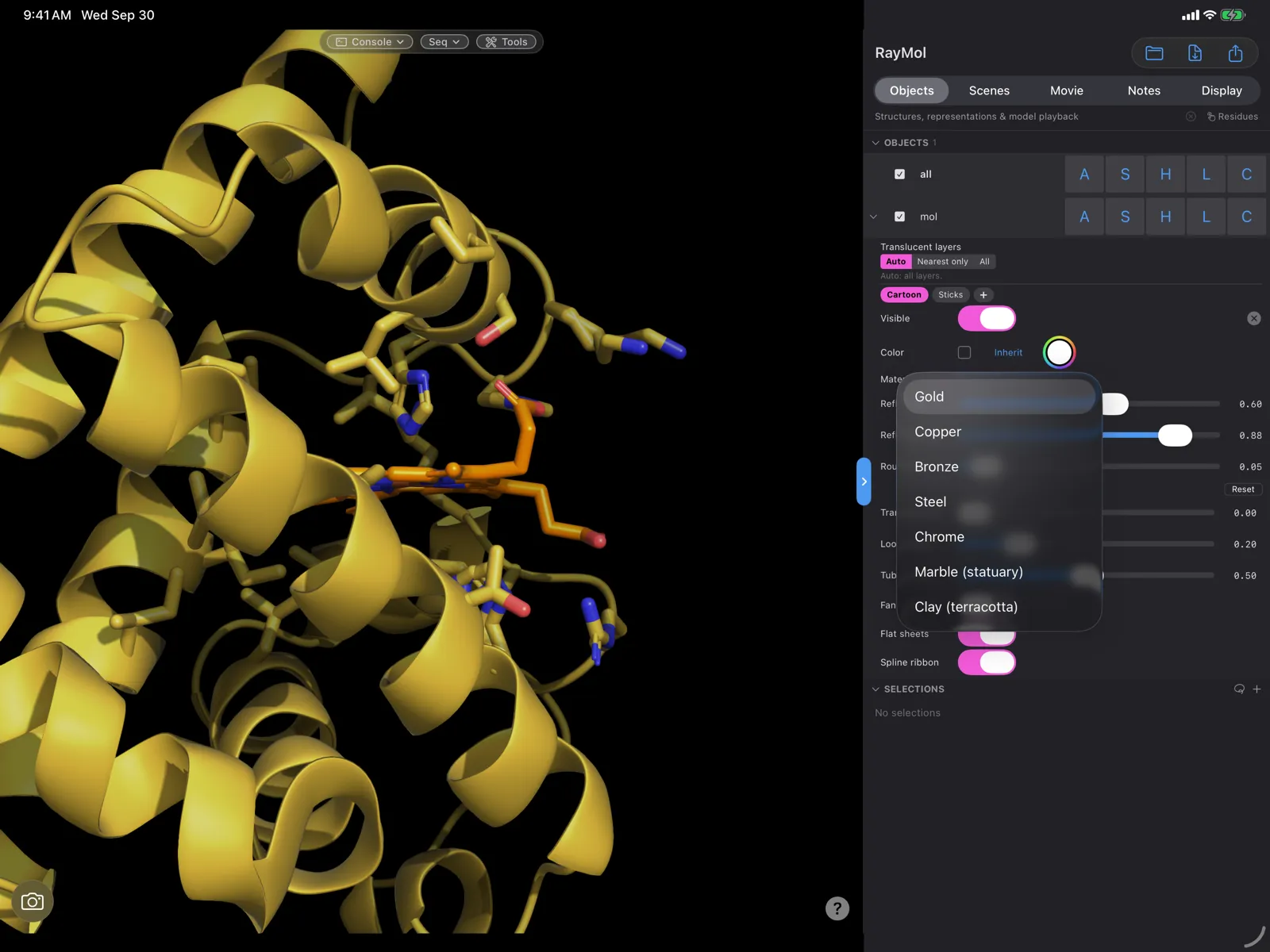Image resolution: width=1270 pixels, height=952 pixels.
Task: Collapse the SELECTIONS section
Action: coord(876,689)
